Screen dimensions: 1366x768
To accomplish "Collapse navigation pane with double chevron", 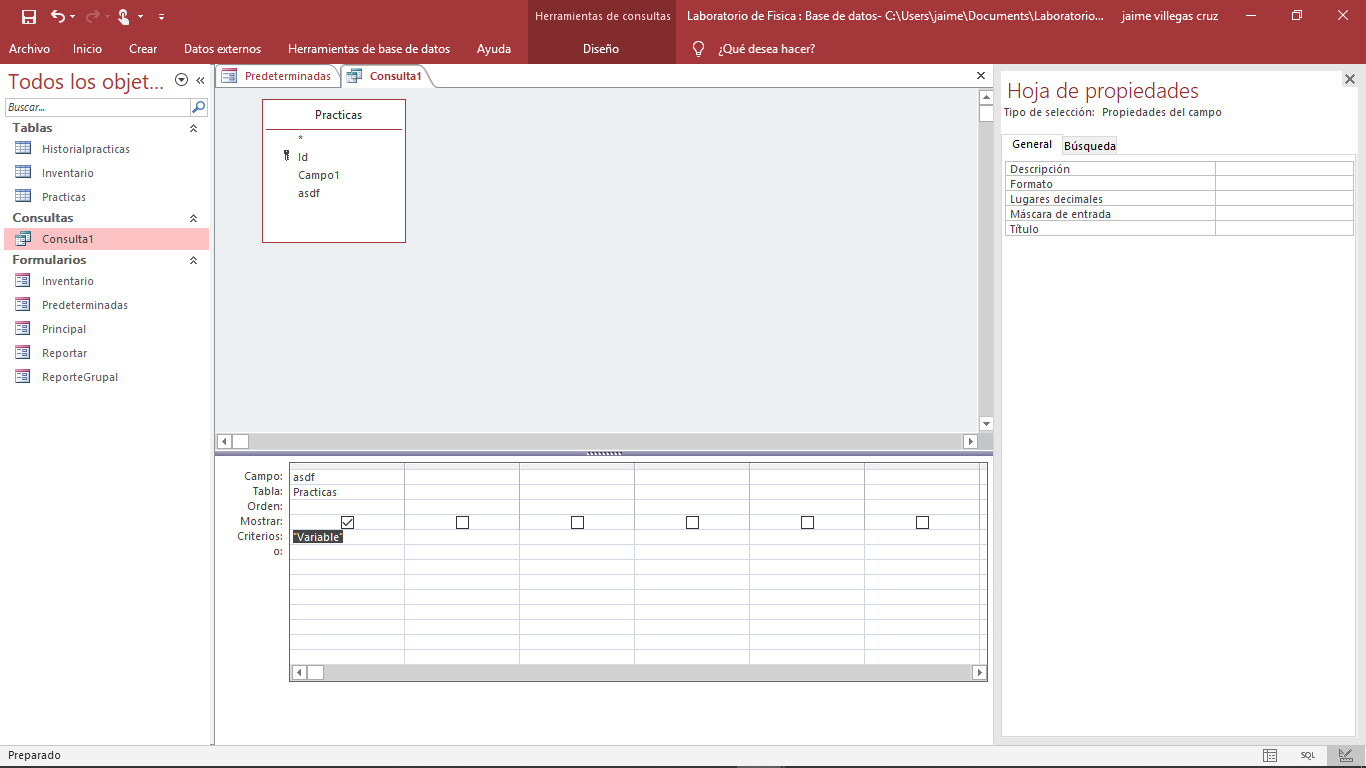I will 200,80.
